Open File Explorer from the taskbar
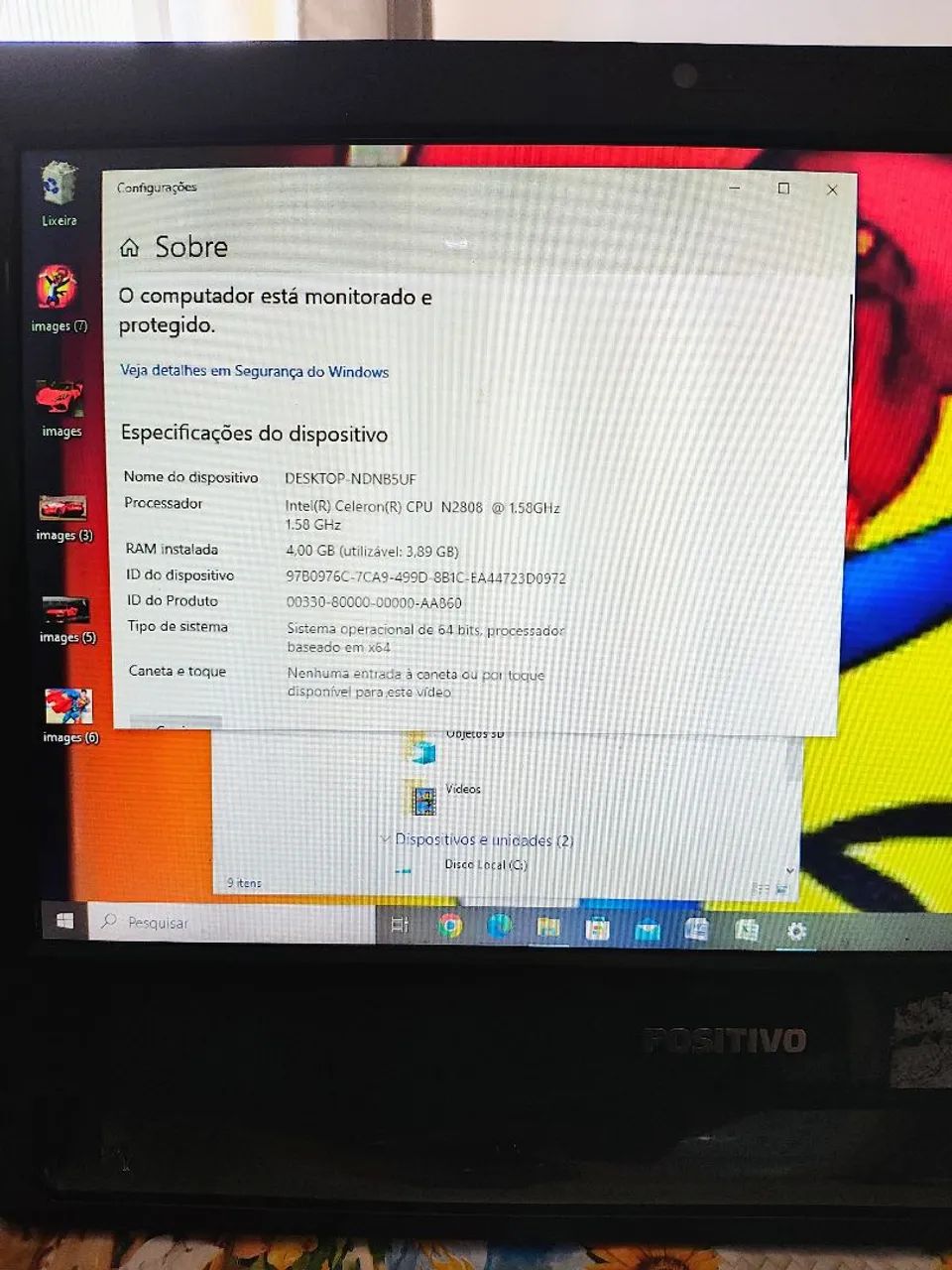952x1270 pixels. [546, 926]
